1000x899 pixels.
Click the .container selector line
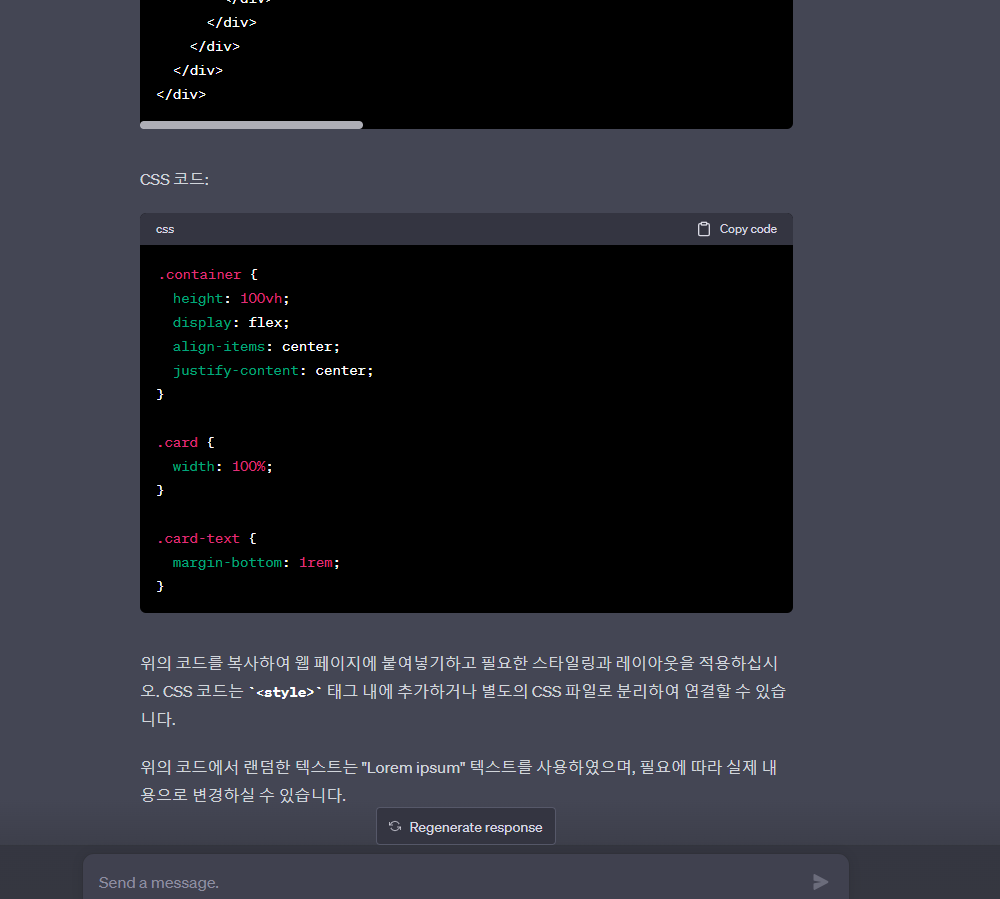(x=207, y=275)
